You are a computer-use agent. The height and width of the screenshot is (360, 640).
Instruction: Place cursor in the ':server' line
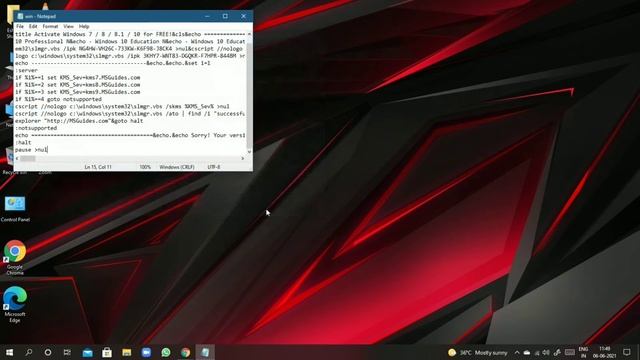[27, 70]
